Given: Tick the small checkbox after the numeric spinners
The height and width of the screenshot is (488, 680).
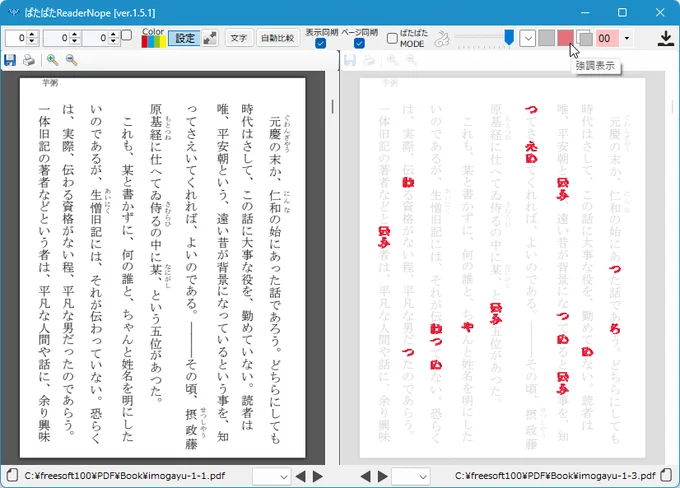Looking at the screenshot, I should tap(127, 35).
